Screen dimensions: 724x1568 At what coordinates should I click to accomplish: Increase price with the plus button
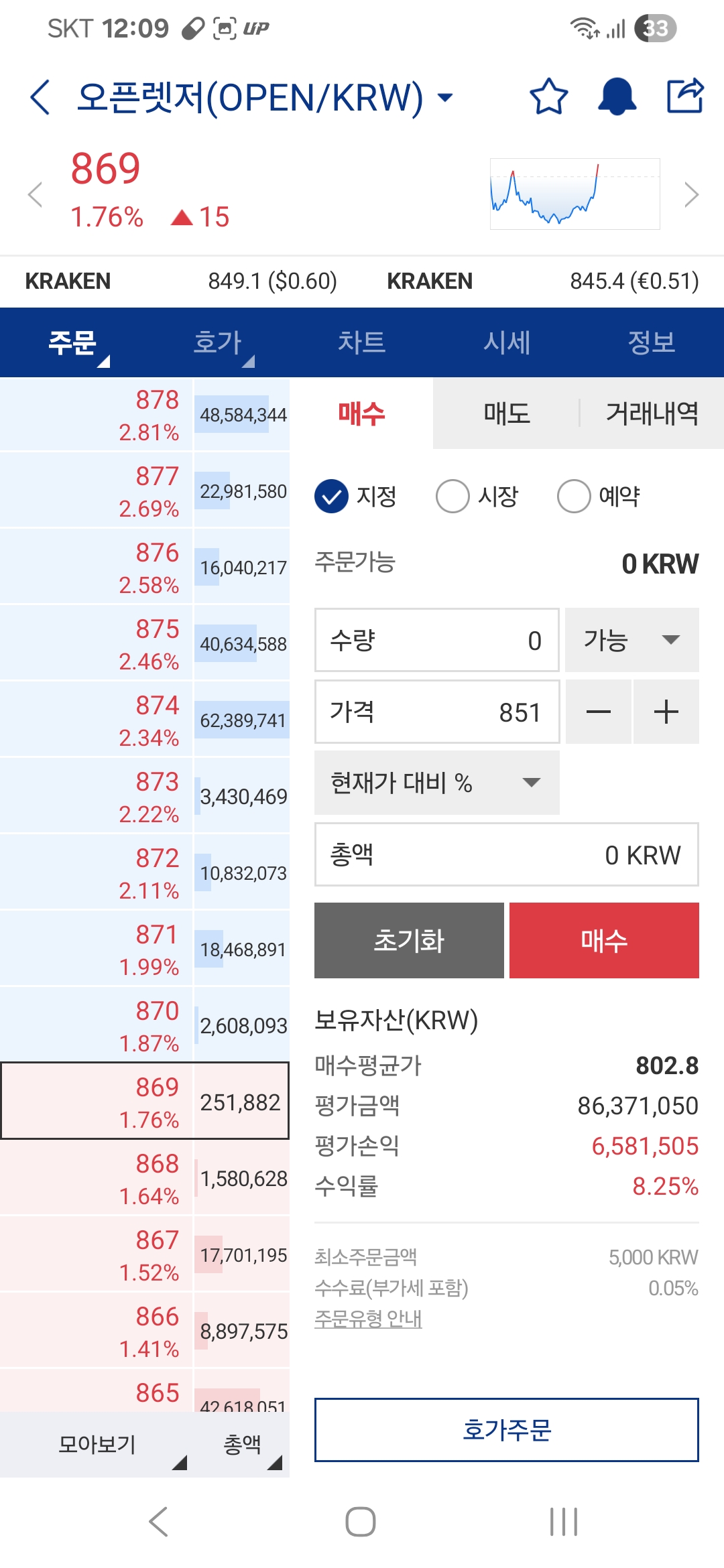tap(666, 712)
